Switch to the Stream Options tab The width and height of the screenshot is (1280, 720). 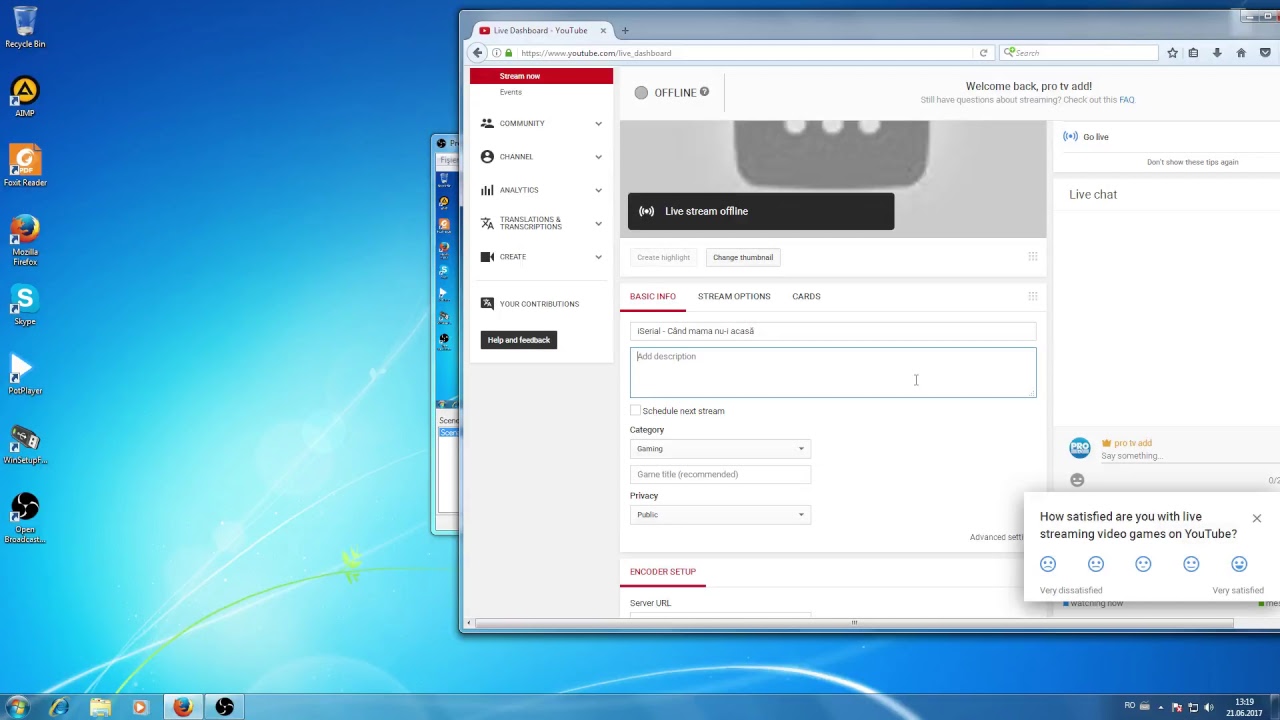click(x=734, y=296)
